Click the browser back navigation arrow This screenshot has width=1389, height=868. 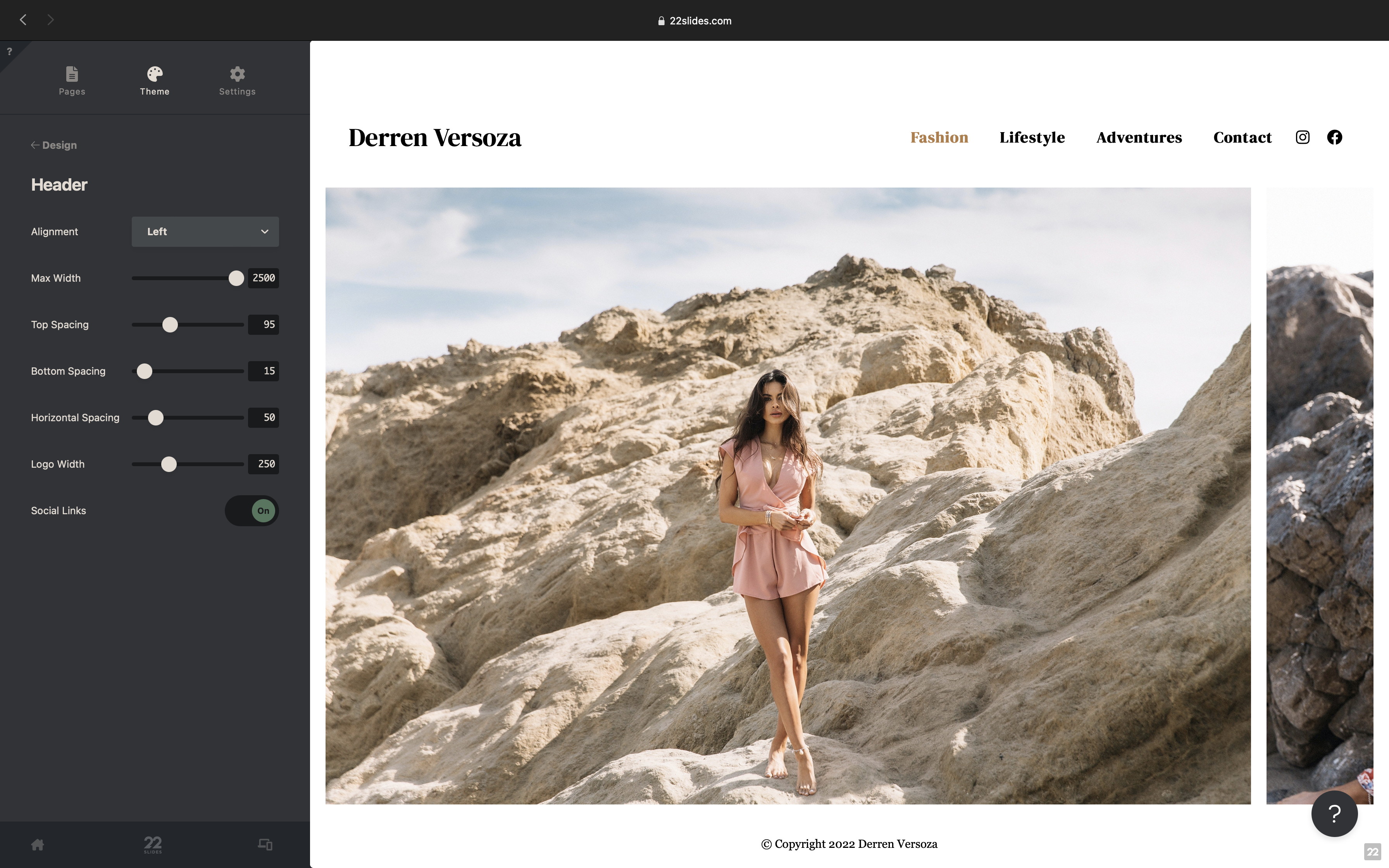[23, 19]
